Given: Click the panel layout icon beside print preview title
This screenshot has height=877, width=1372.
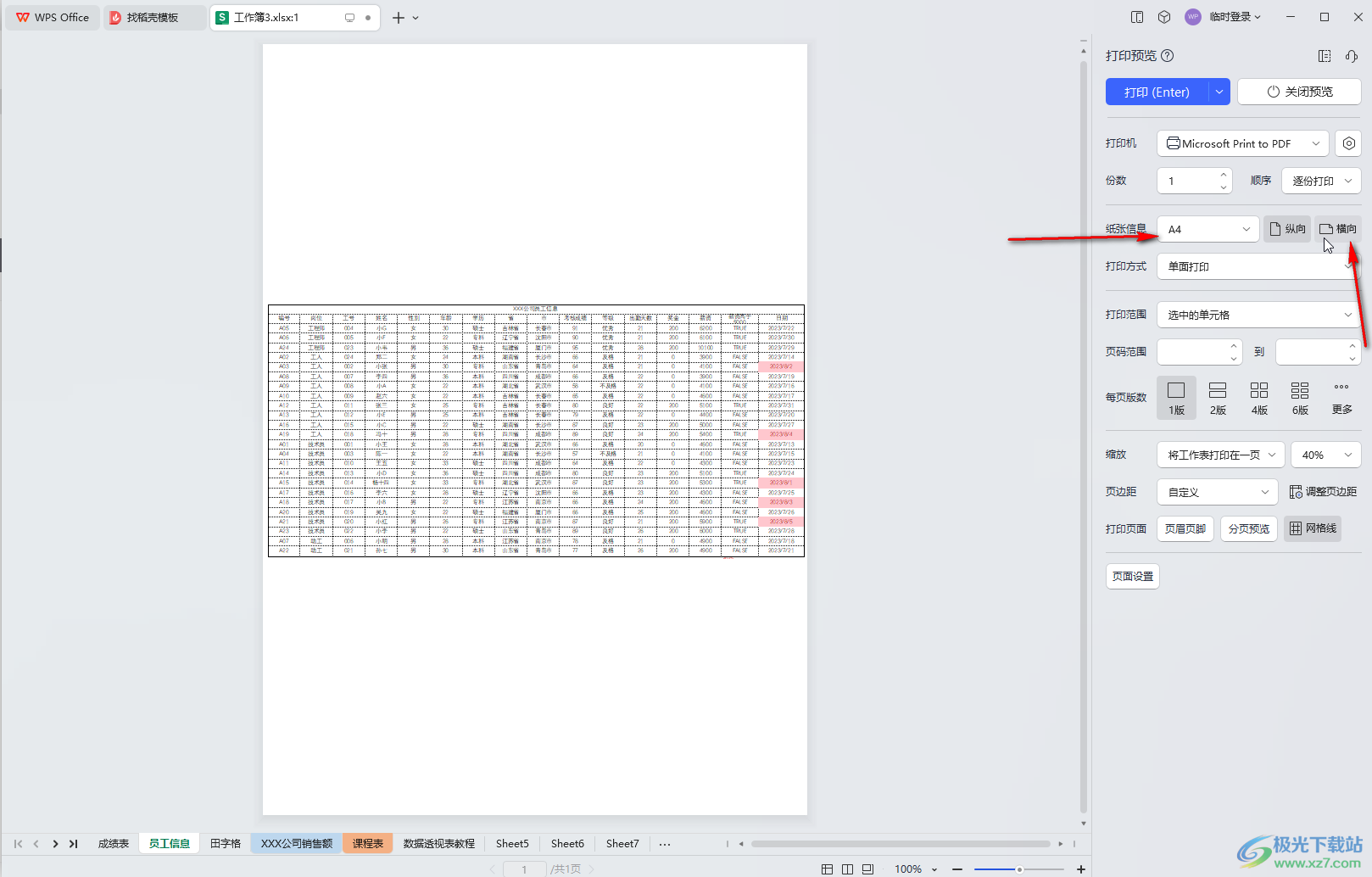Looking at the screenshot, I should (x=1325, y=56).
